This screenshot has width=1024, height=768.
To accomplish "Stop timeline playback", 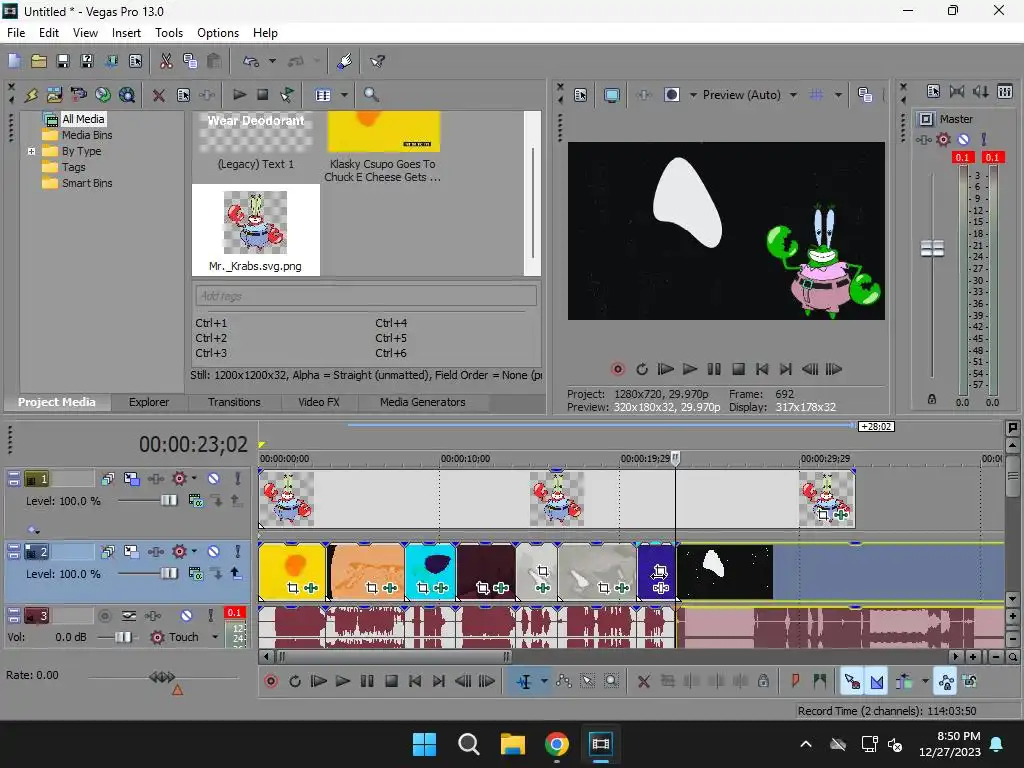I will [x=391, y=681].
